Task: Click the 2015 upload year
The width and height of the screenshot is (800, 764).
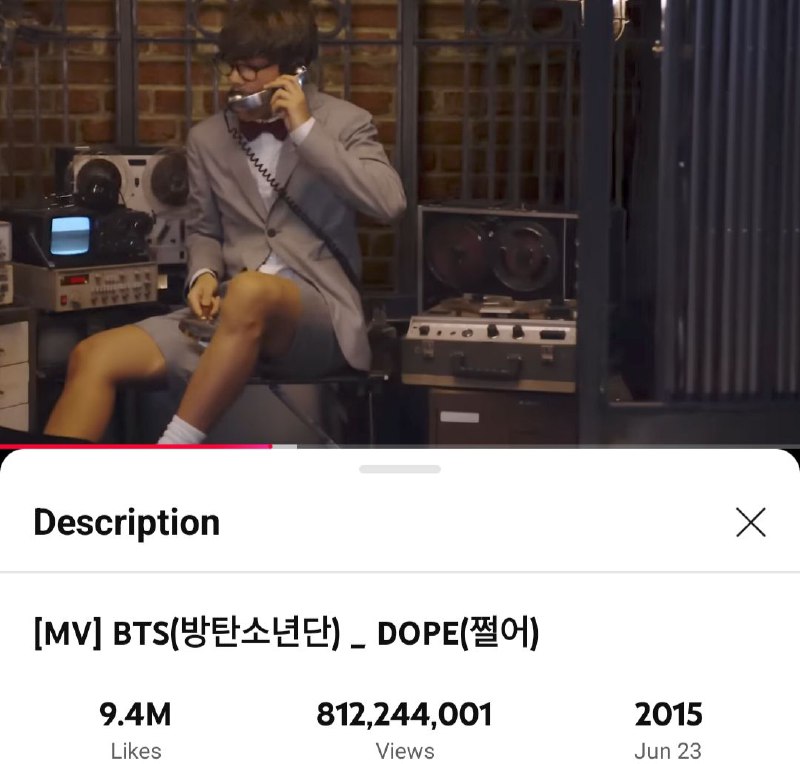Action: click(668, 714)
